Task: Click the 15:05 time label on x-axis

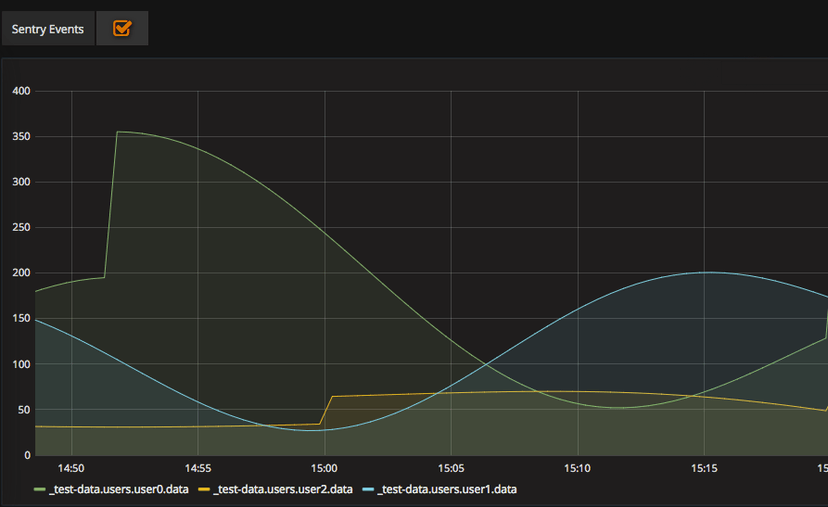Action: [x=451, y=468]
